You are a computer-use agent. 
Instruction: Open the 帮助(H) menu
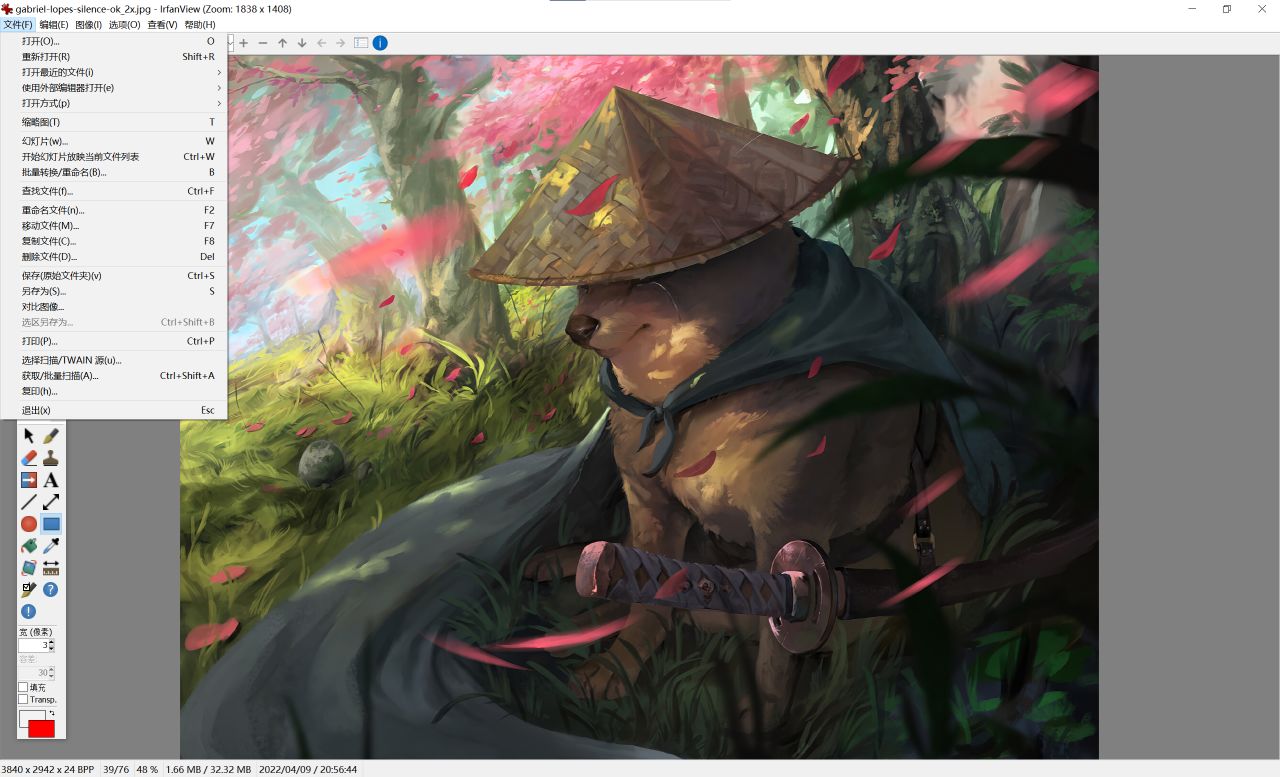pyautogui.click(x=200, y=25)
